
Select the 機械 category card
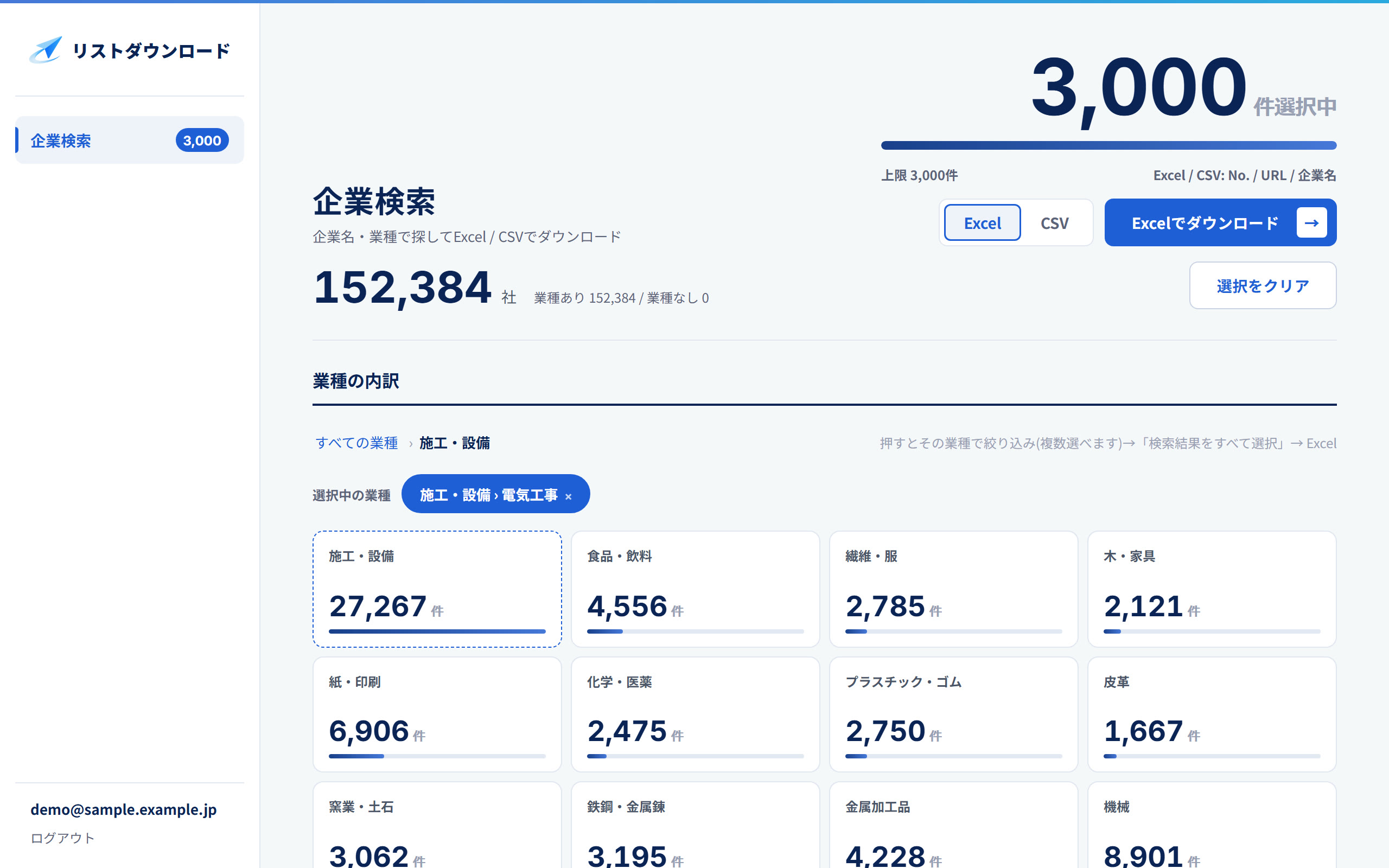click(1212, 825)
